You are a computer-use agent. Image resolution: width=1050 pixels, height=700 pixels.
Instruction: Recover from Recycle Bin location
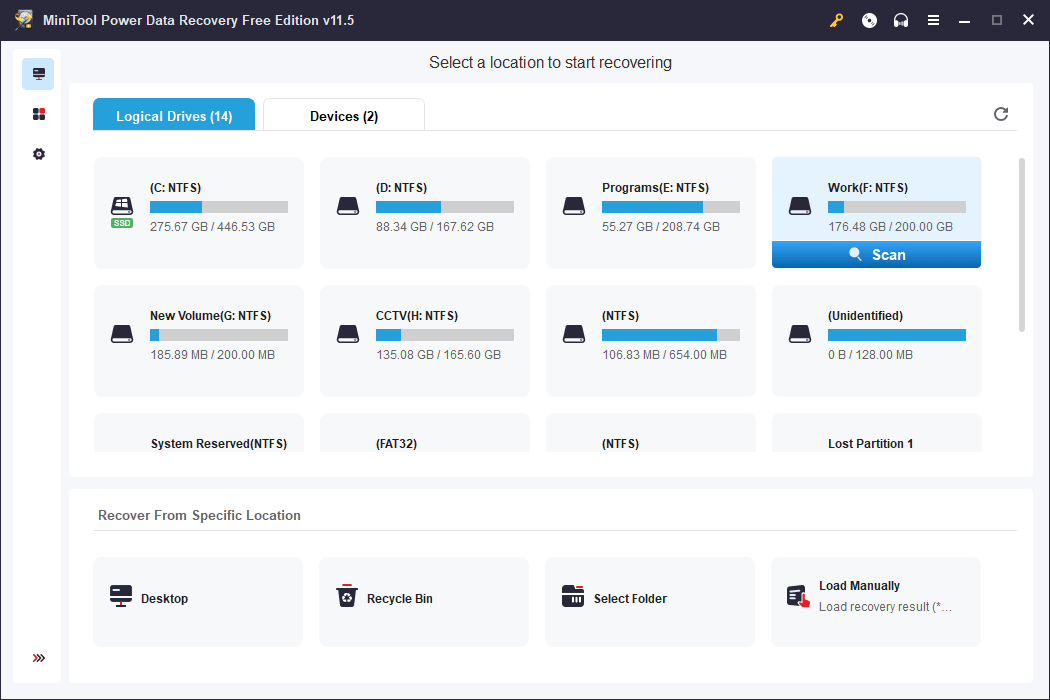tap(424, 602)
